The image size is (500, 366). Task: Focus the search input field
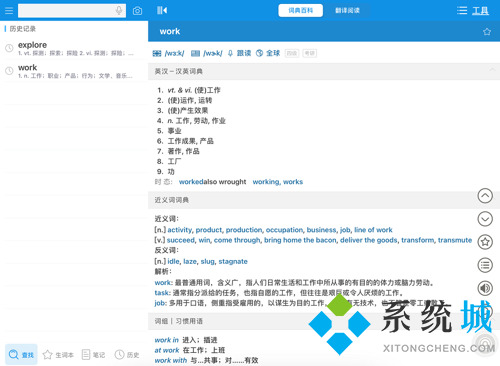(x=72, y=11)
